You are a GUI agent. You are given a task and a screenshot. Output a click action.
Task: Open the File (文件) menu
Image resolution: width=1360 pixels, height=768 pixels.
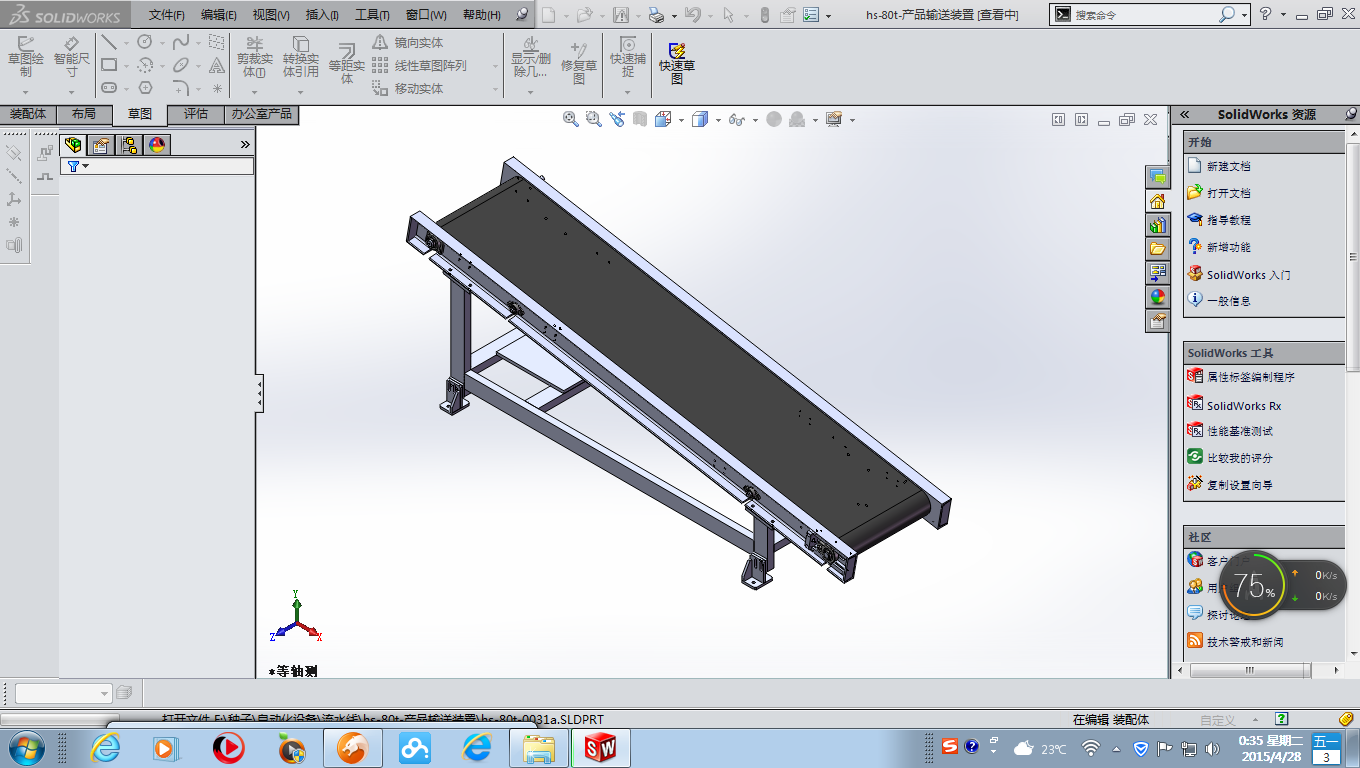pos(167,15)
